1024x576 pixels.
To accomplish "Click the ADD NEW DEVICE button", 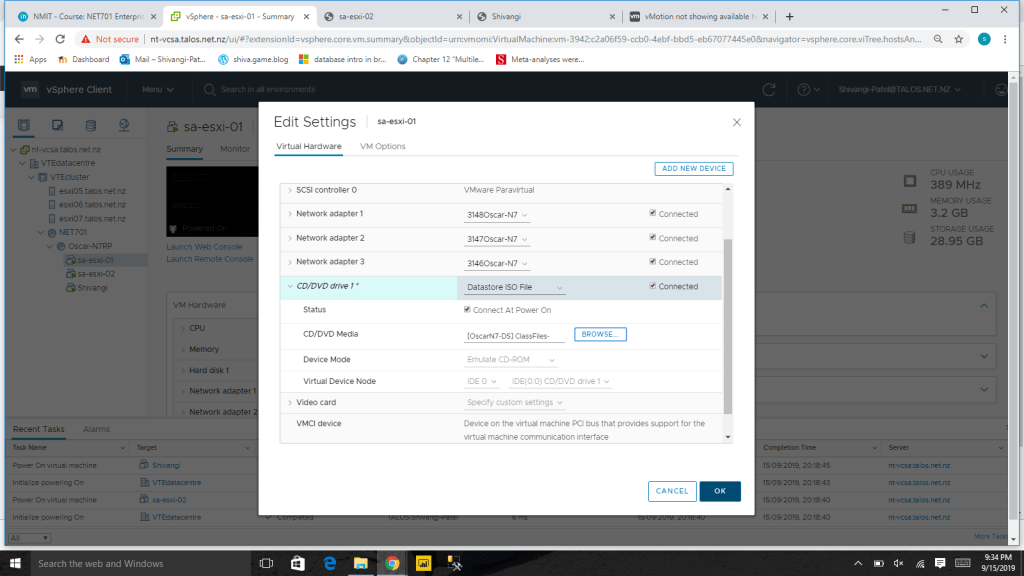I will tap(693, 168).
